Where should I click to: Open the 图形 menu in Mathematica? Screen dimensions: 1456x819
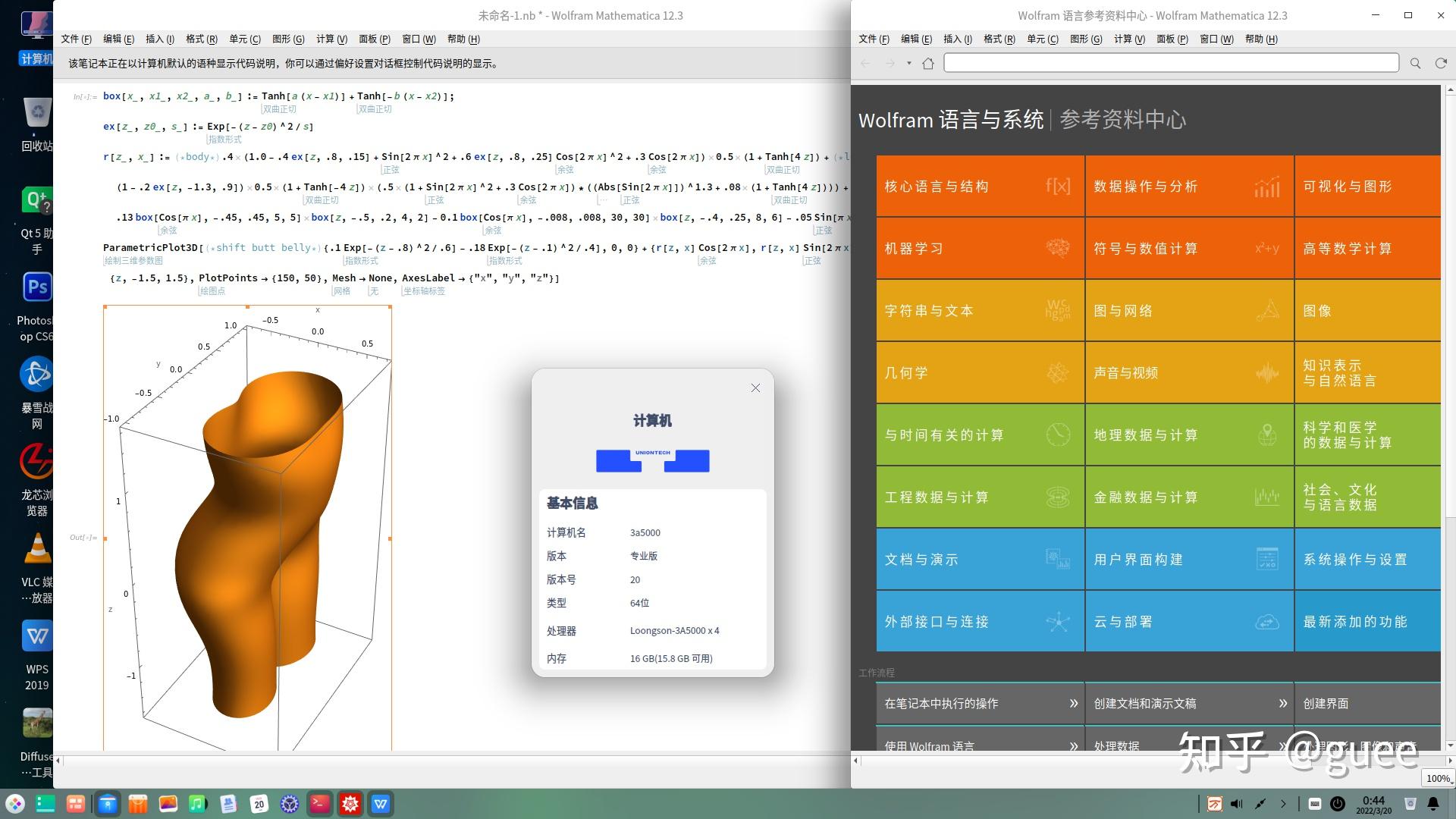[x=287, y=39]
